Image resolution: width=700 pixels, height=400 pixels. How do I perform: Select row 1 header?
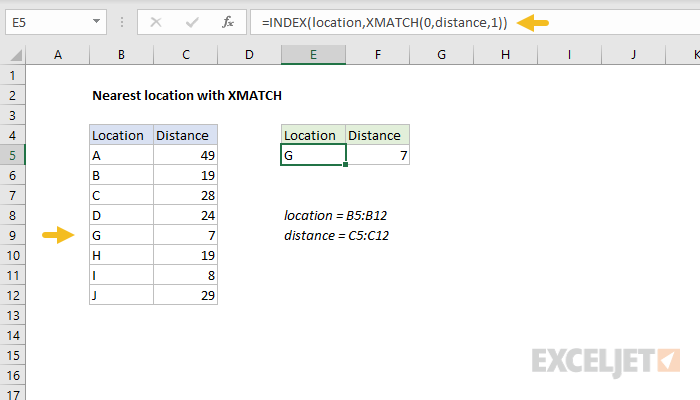(12, 75)
